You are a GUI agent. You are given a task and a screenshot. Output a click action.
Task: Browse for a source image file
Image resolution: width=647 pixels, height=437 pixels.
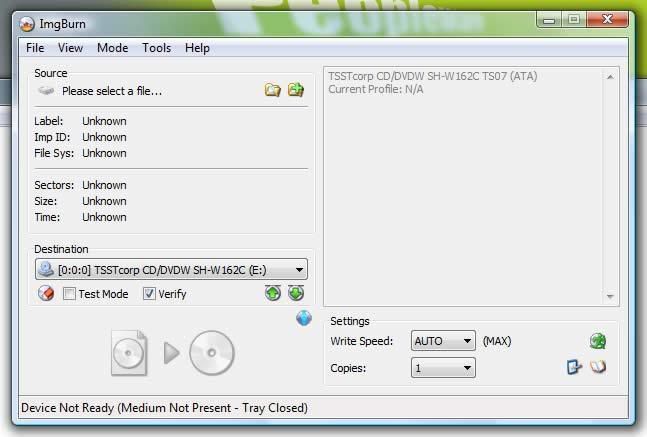click(x=272, y=90)
